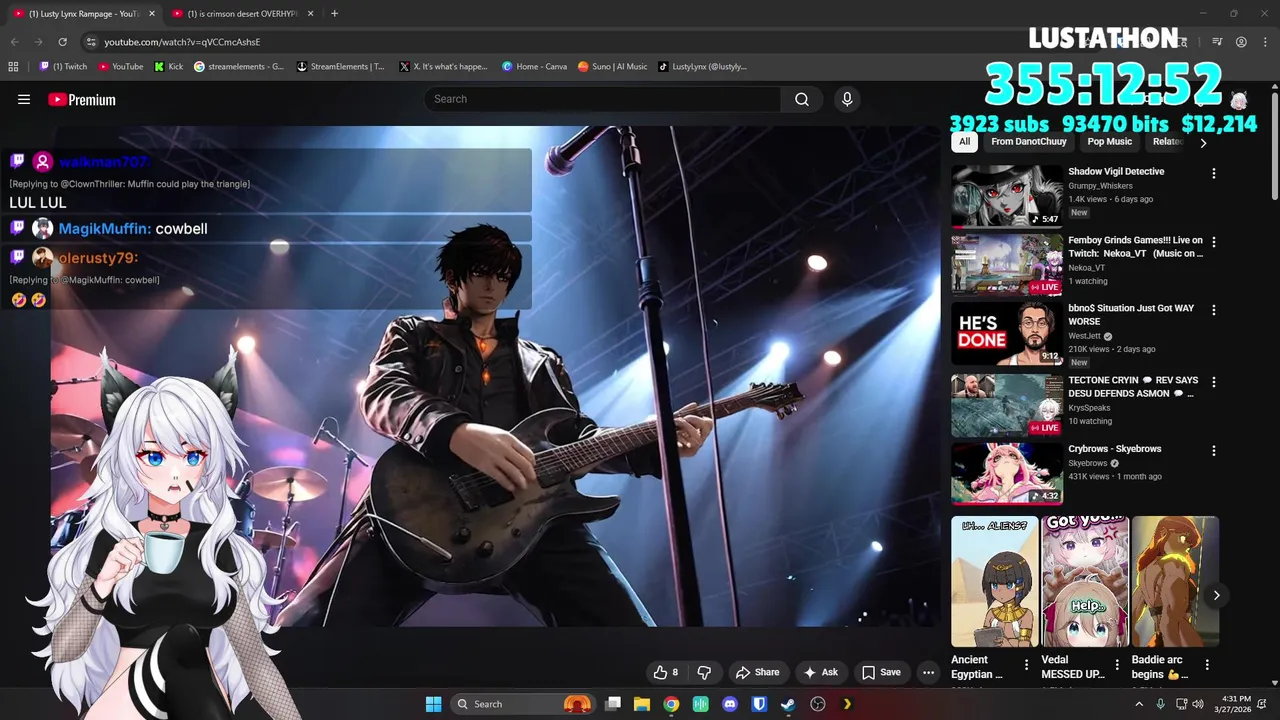
Task: Open the Suno AI Music bookmark
Action: click(x=613, y=67)
